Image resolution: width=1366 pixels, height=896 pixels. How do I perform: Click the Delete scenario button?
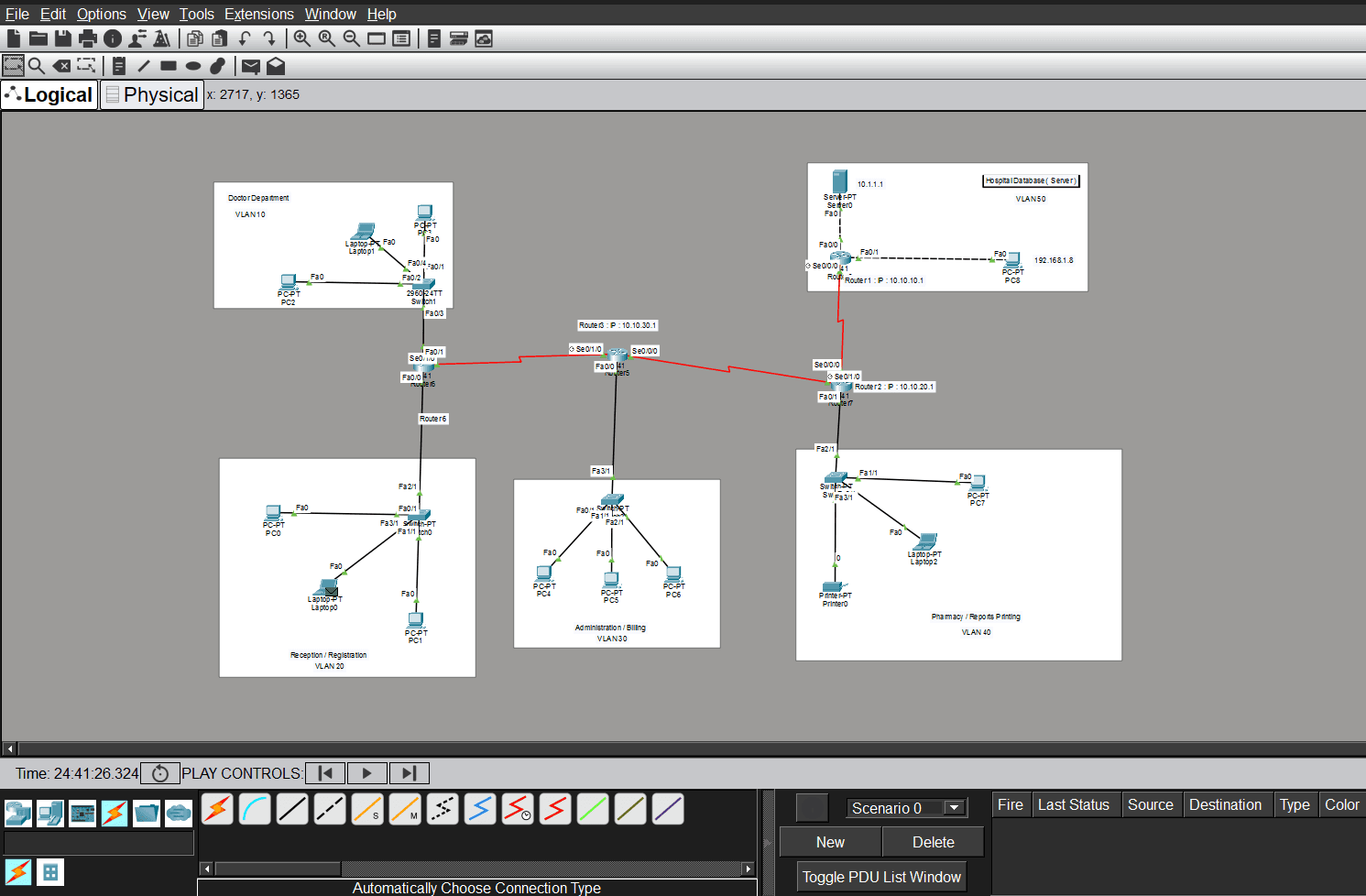[x=934, y=842]
